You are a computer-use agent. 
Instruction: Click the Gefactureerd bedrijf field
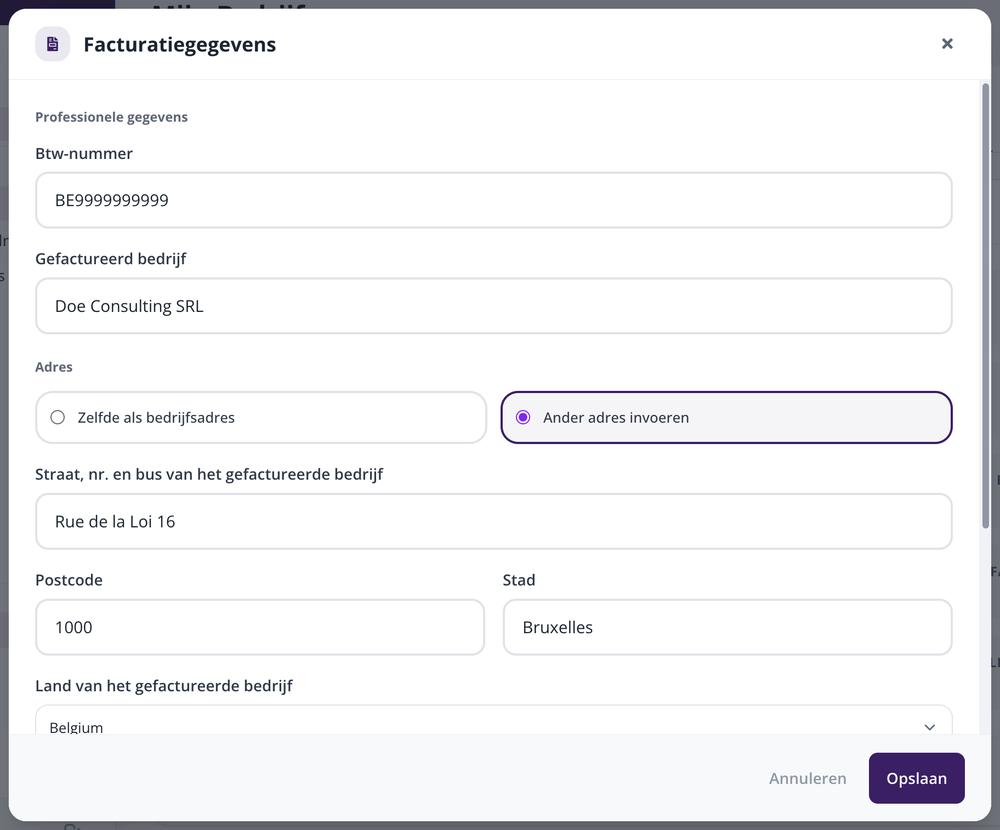pyautogui.click(x=494, y=306)
